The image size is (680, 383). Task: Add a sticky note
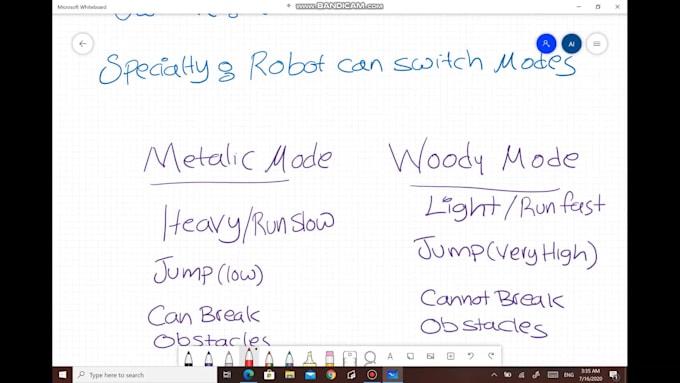(x=410, y=357)
